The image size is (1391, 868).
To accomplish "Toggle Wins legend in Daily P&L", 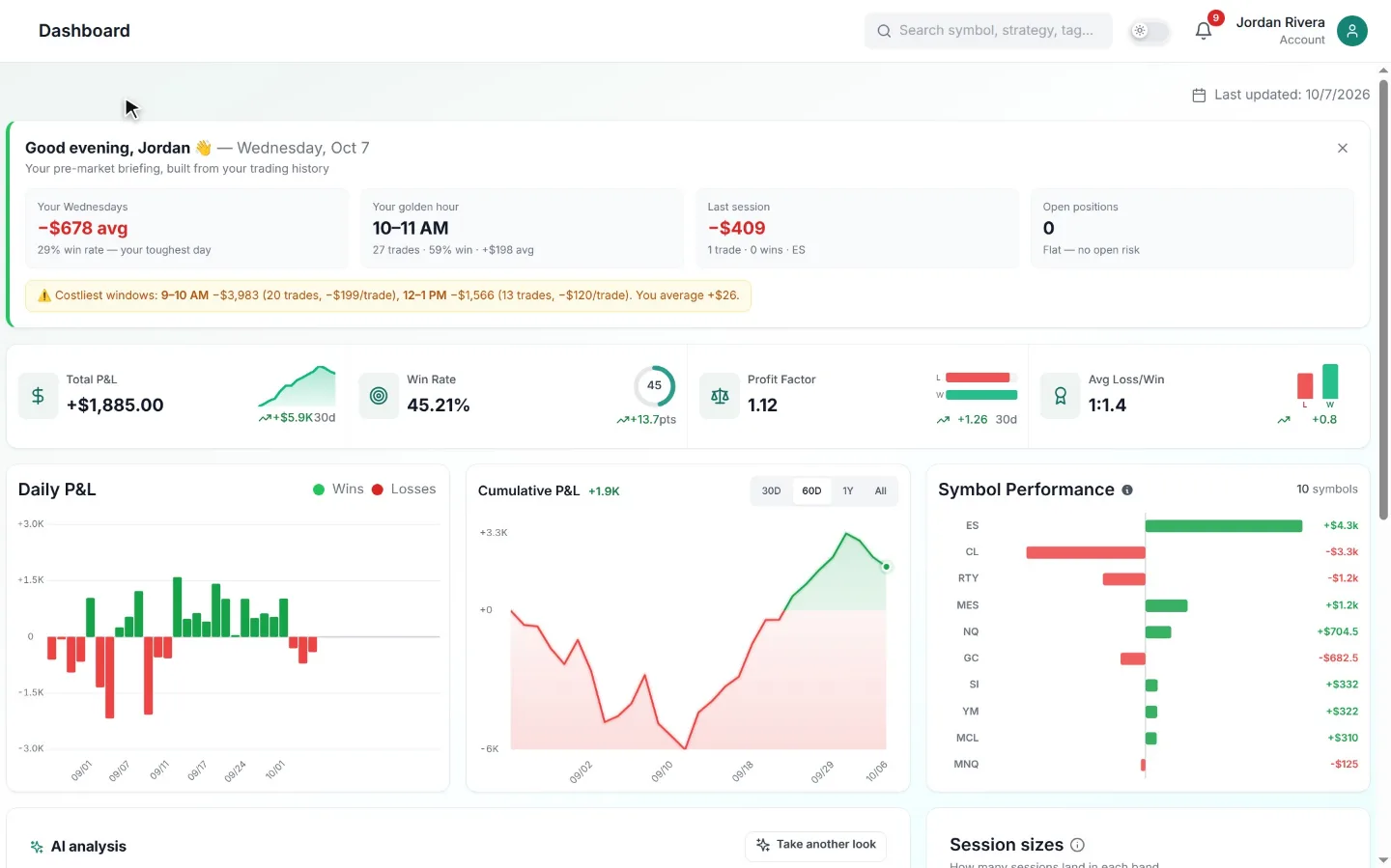I will coord(339,490).
